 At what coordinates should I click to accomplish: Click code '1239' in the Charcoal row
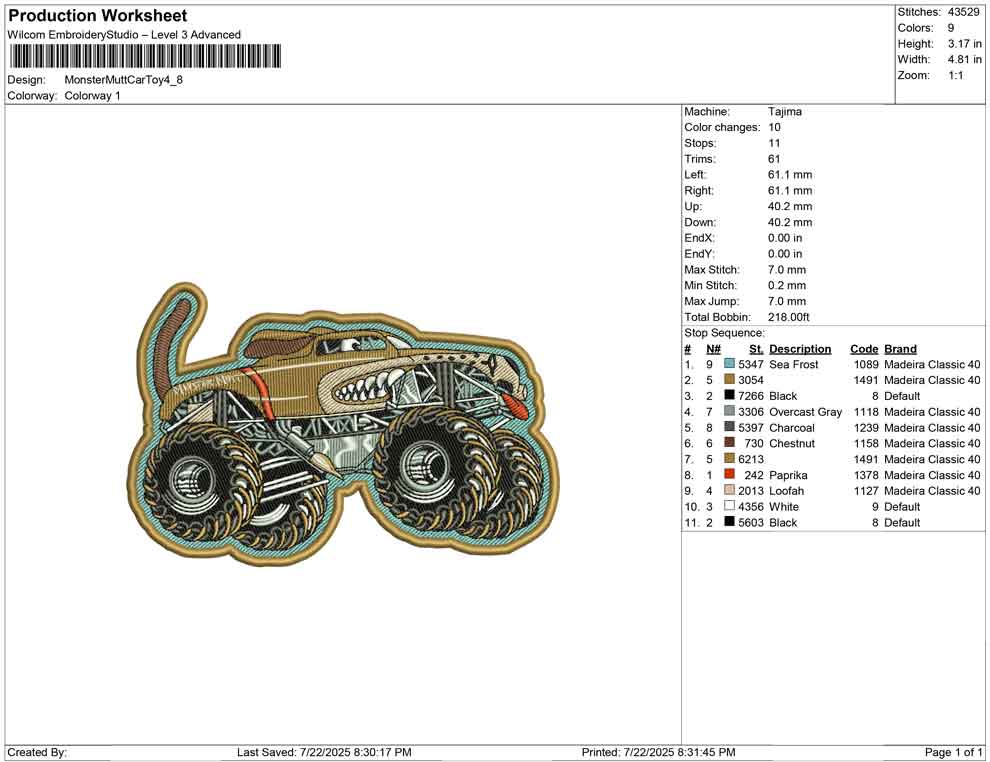866,427
